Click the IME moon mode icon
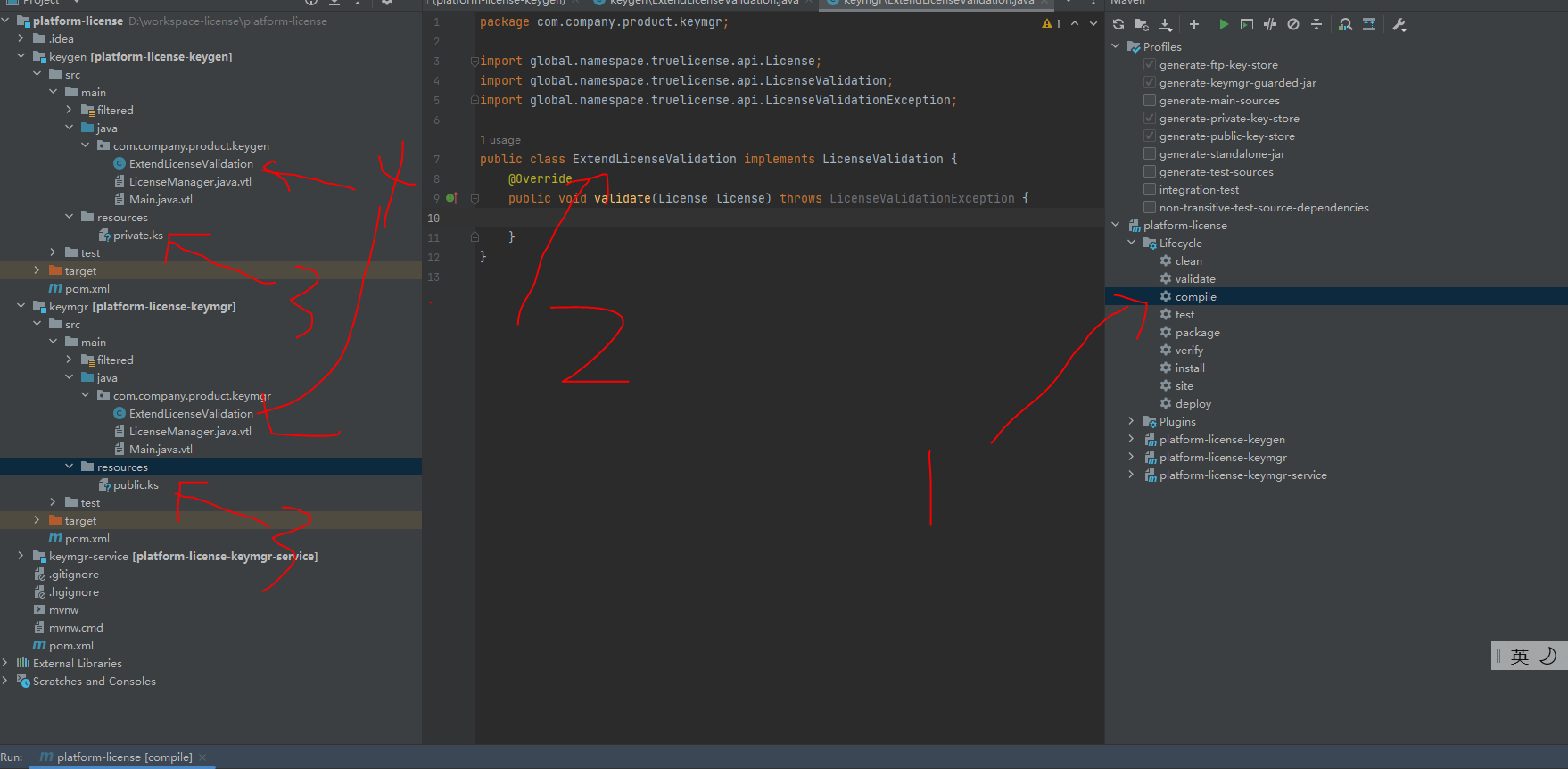Screen dimensions: 1568x769 [1547, 656]
